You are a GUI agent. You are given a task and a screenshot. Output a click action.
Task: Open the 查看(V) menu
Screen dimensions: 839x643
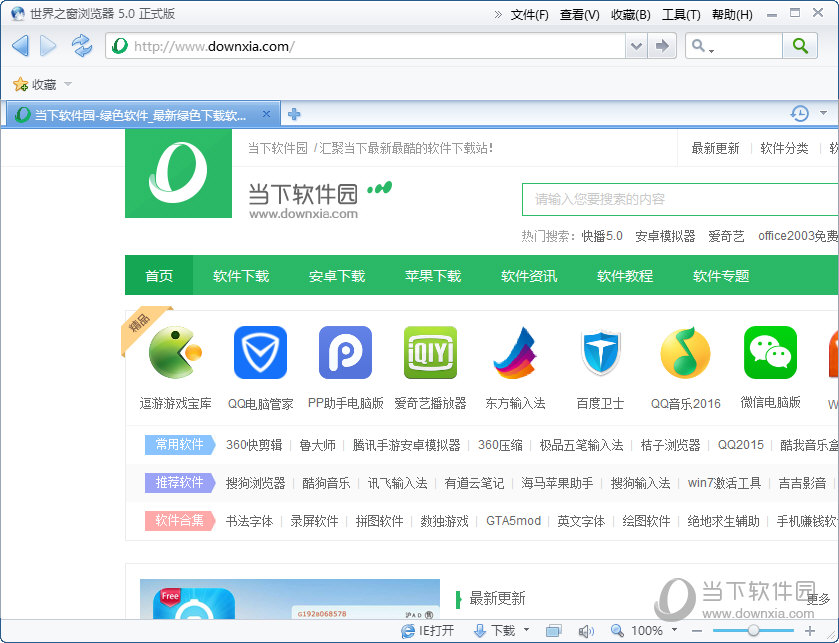579,14
